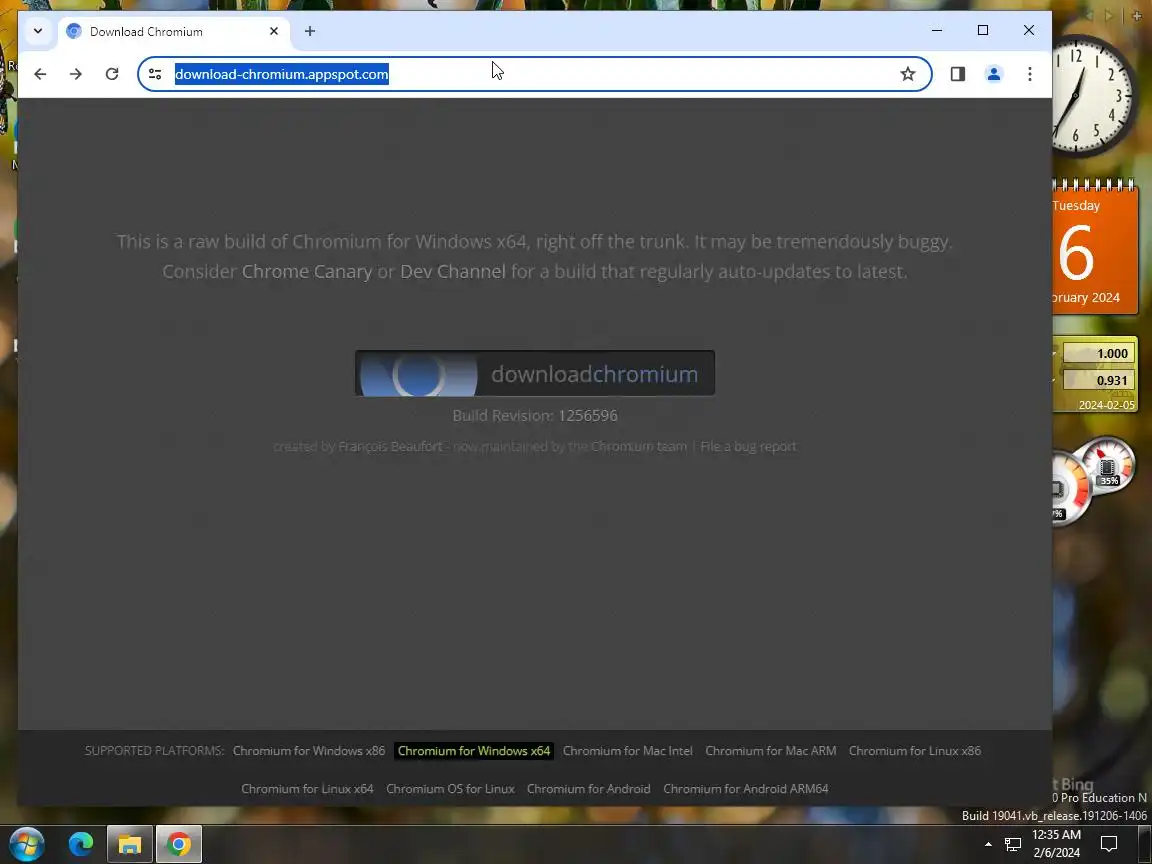Open site information icon in address bar
Image resolution: width=1152 pixels, height=864 pixels.
pyautogui.click(x=155, y=74)
